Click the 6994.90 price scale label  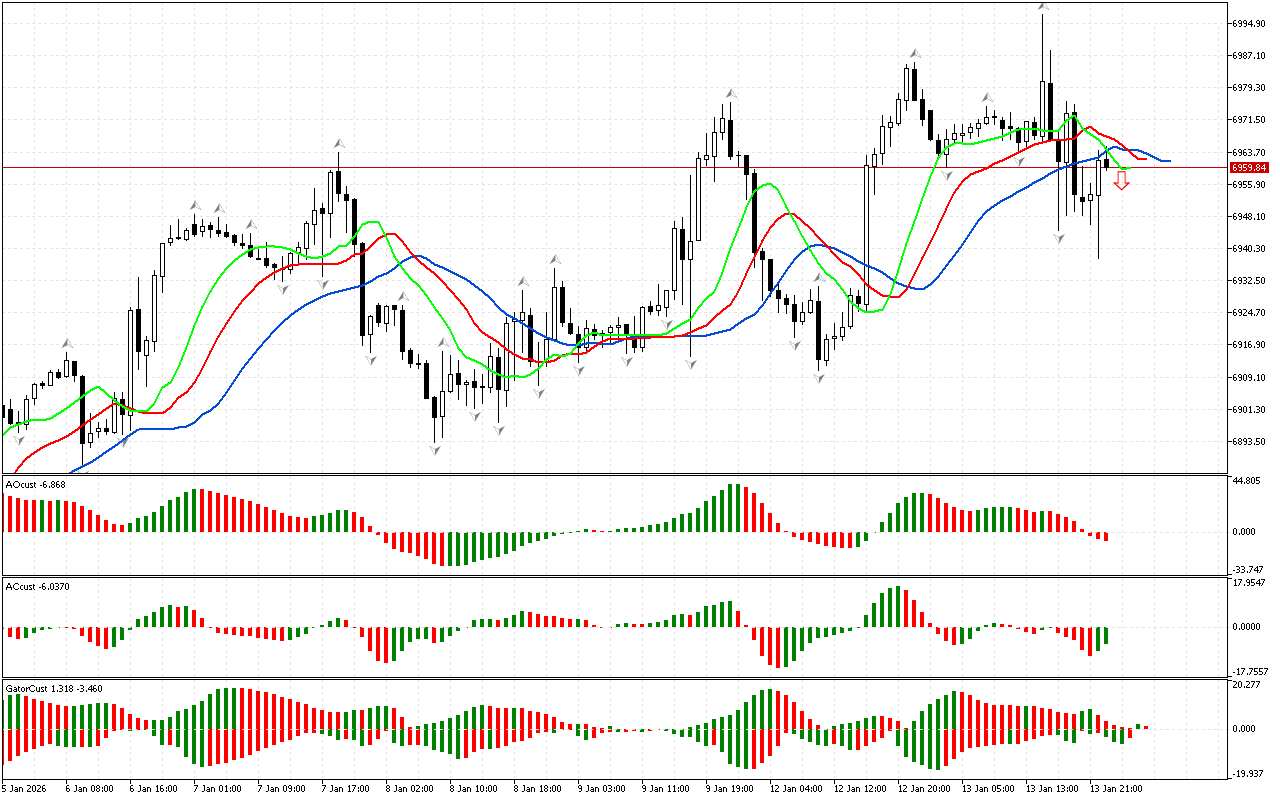[1250, 23]
